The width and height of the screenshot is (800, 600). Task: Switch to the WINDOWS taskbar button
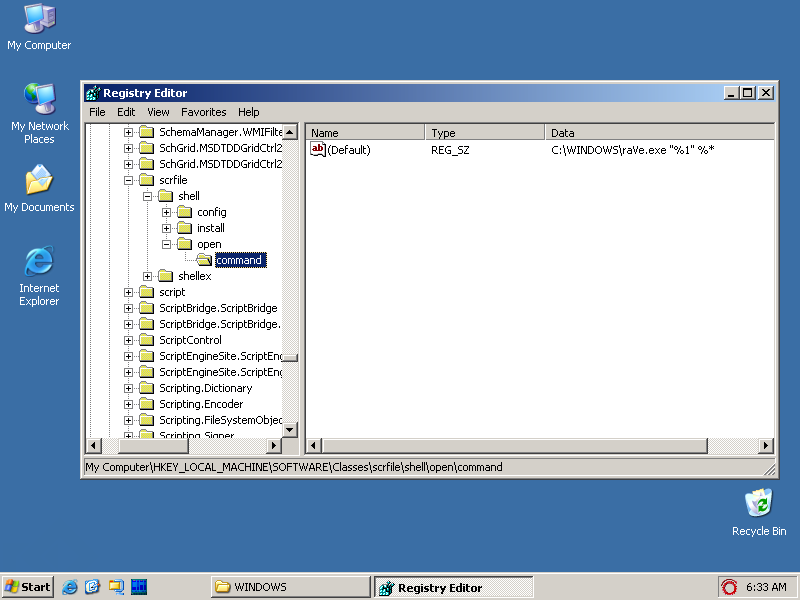290,587
